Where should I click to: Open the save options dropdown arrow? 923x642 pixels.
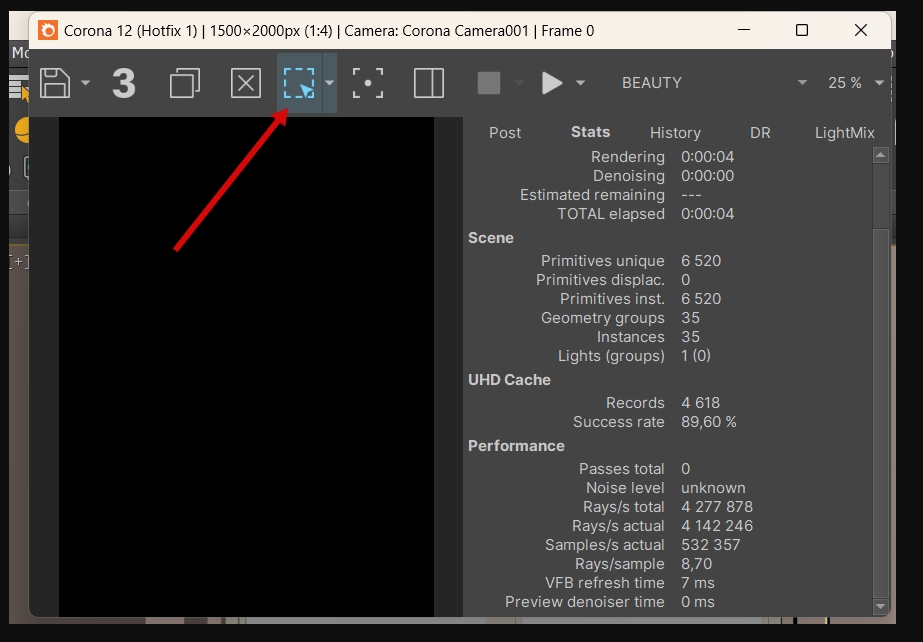click(x=85, y=83)
